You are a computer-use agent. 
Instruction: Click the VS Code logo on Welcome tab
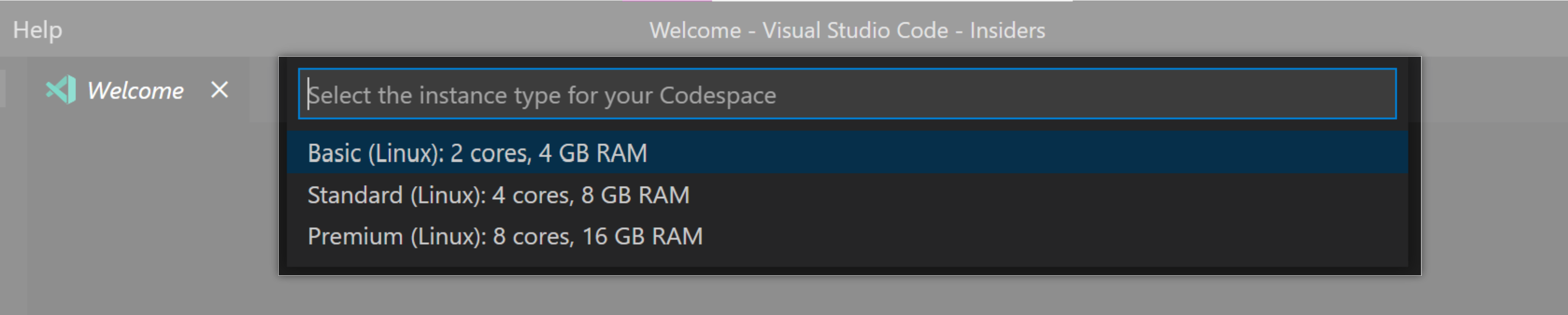tap(61, 90)
